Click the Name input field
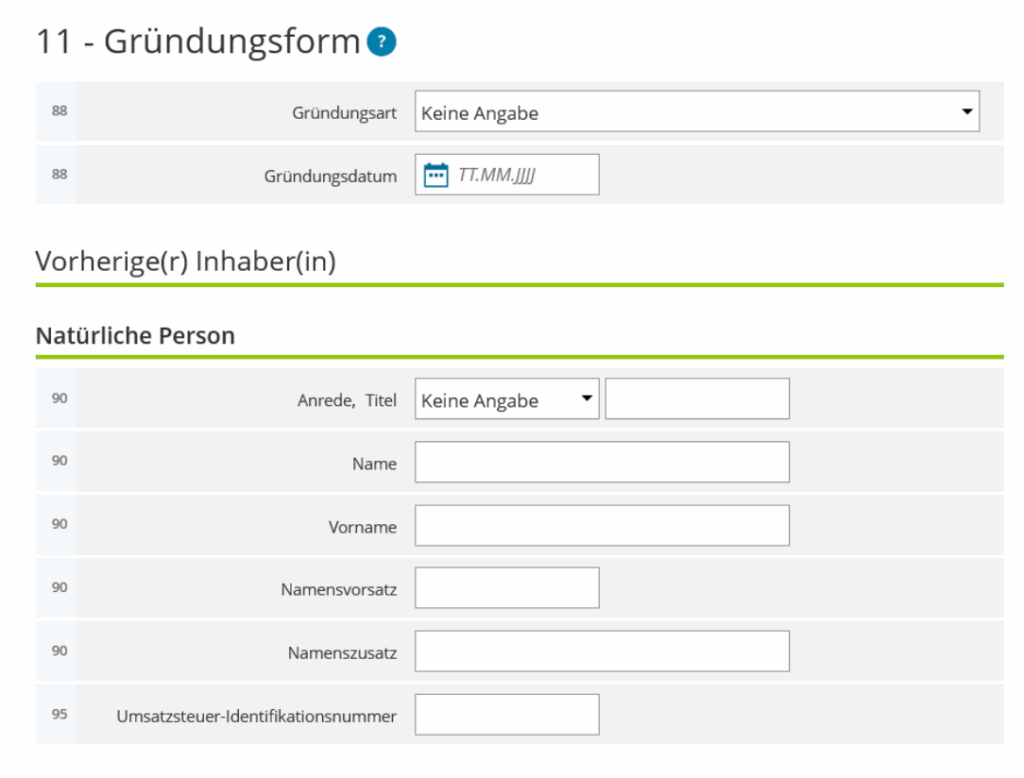This screenshot has width=1024, height=778. [602, 463]
